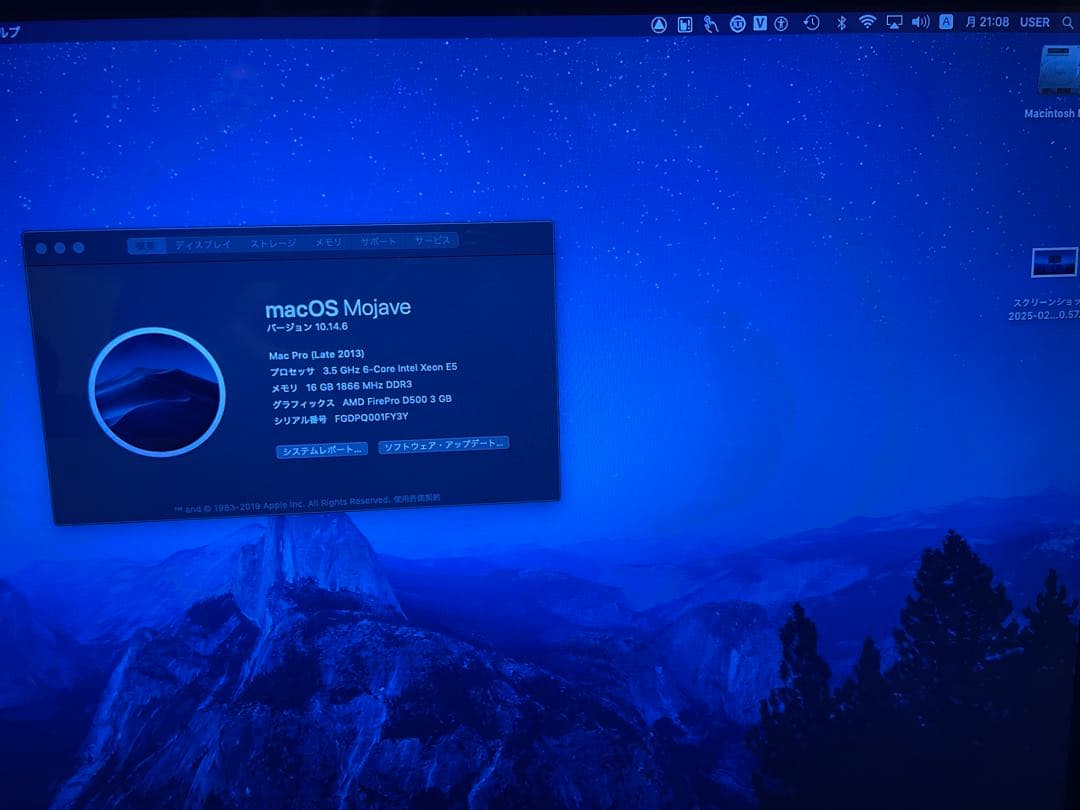Open the USER fast user switching menu
This screenshot has width=1080, height=810.
click(1033, 22)
